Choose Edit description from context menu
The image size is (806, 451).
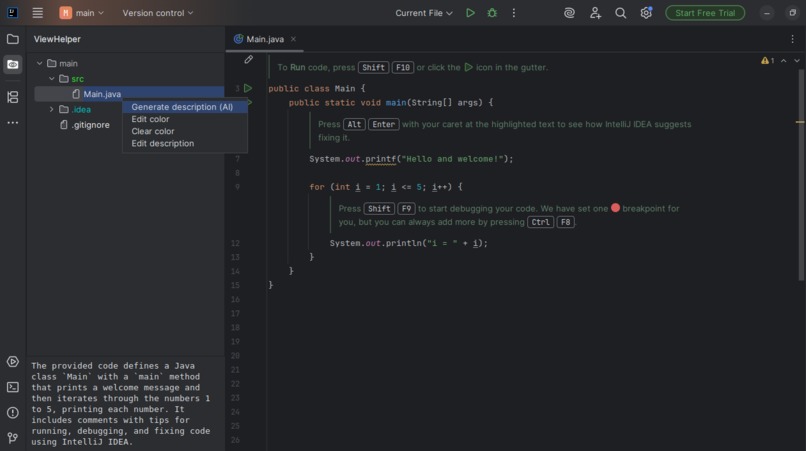coord(185,143)
